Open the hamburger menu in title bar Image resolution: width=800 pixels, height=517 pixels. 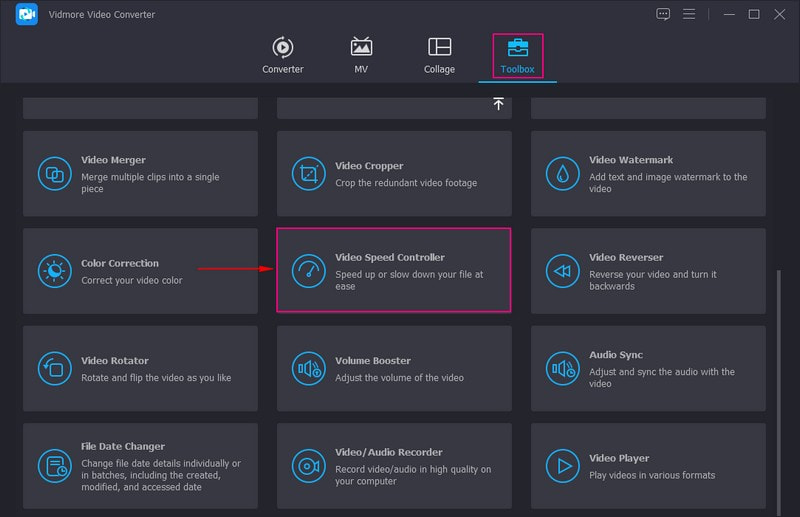click(x=689, y=14)
